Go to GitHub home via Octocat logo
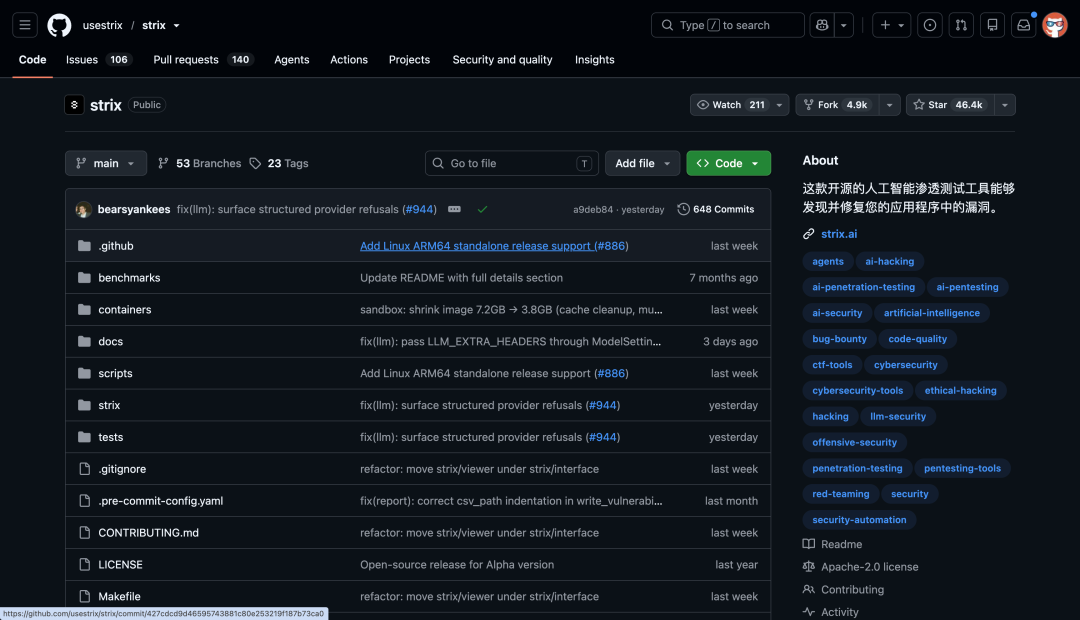The width and height of the screenshot is (1080, 620). click(59, 25)
